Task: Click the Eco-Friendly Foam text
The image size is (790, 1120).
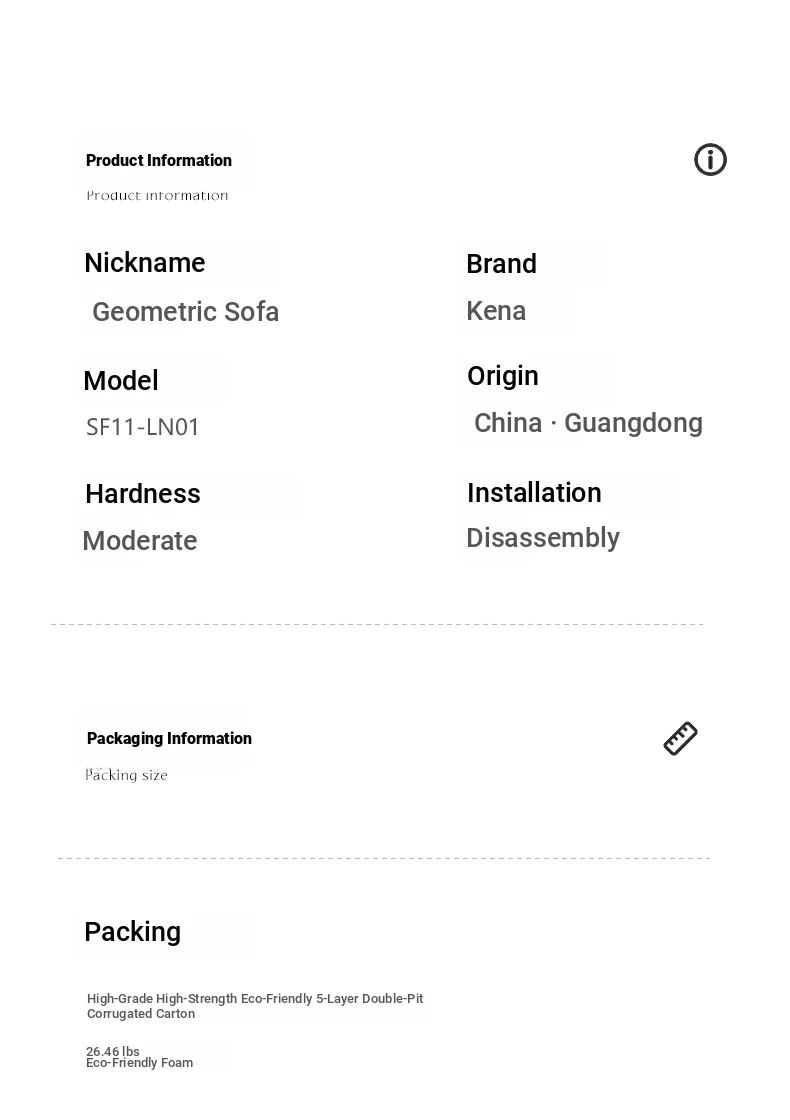Action: [x=139, y=1063]
